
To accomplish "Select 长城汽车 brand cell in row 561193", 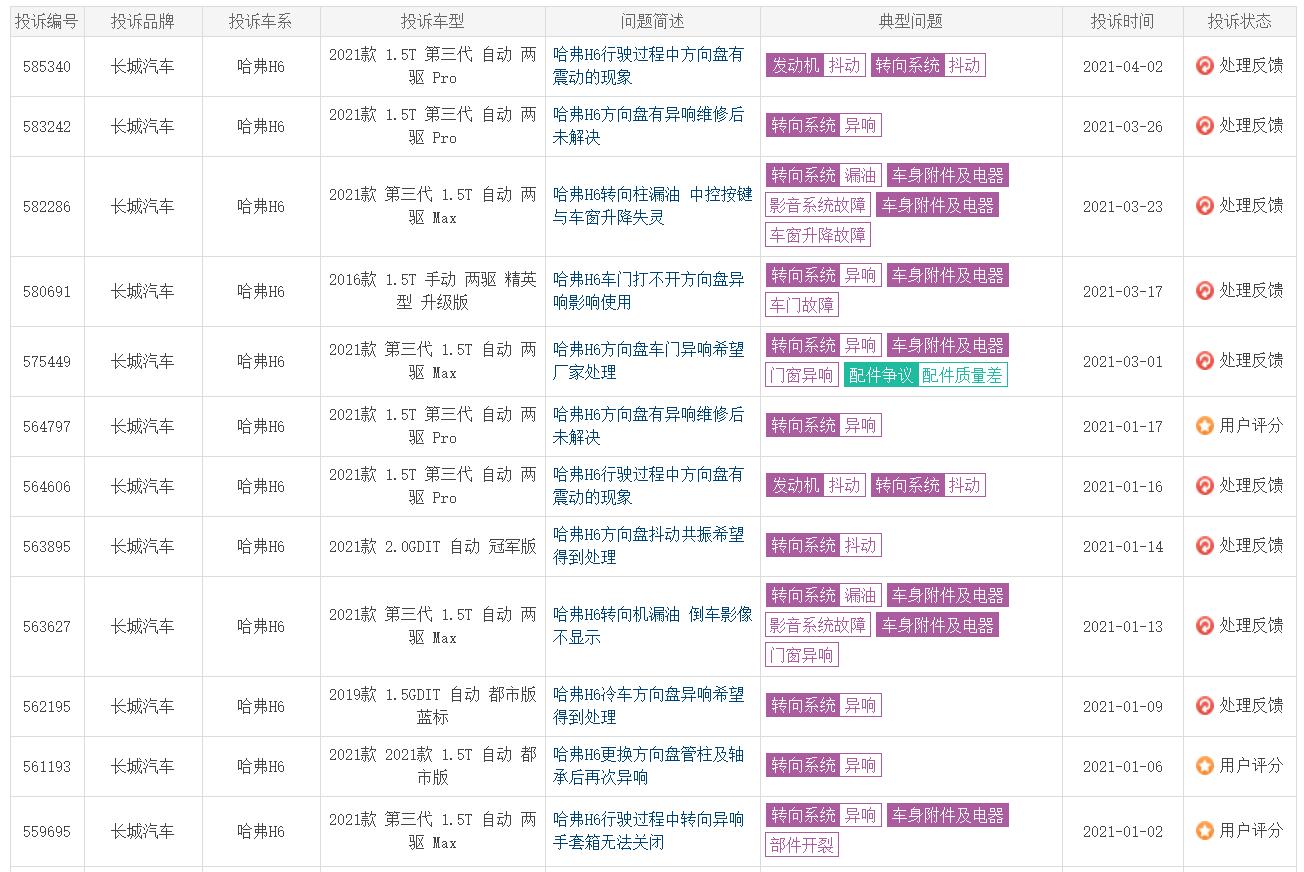I will click(x=143, y=767).
